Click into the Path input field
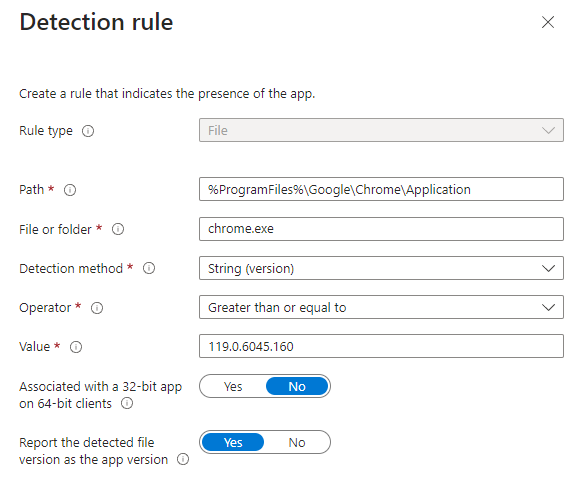Screen dimensions: 579x478 pos(381,189)
